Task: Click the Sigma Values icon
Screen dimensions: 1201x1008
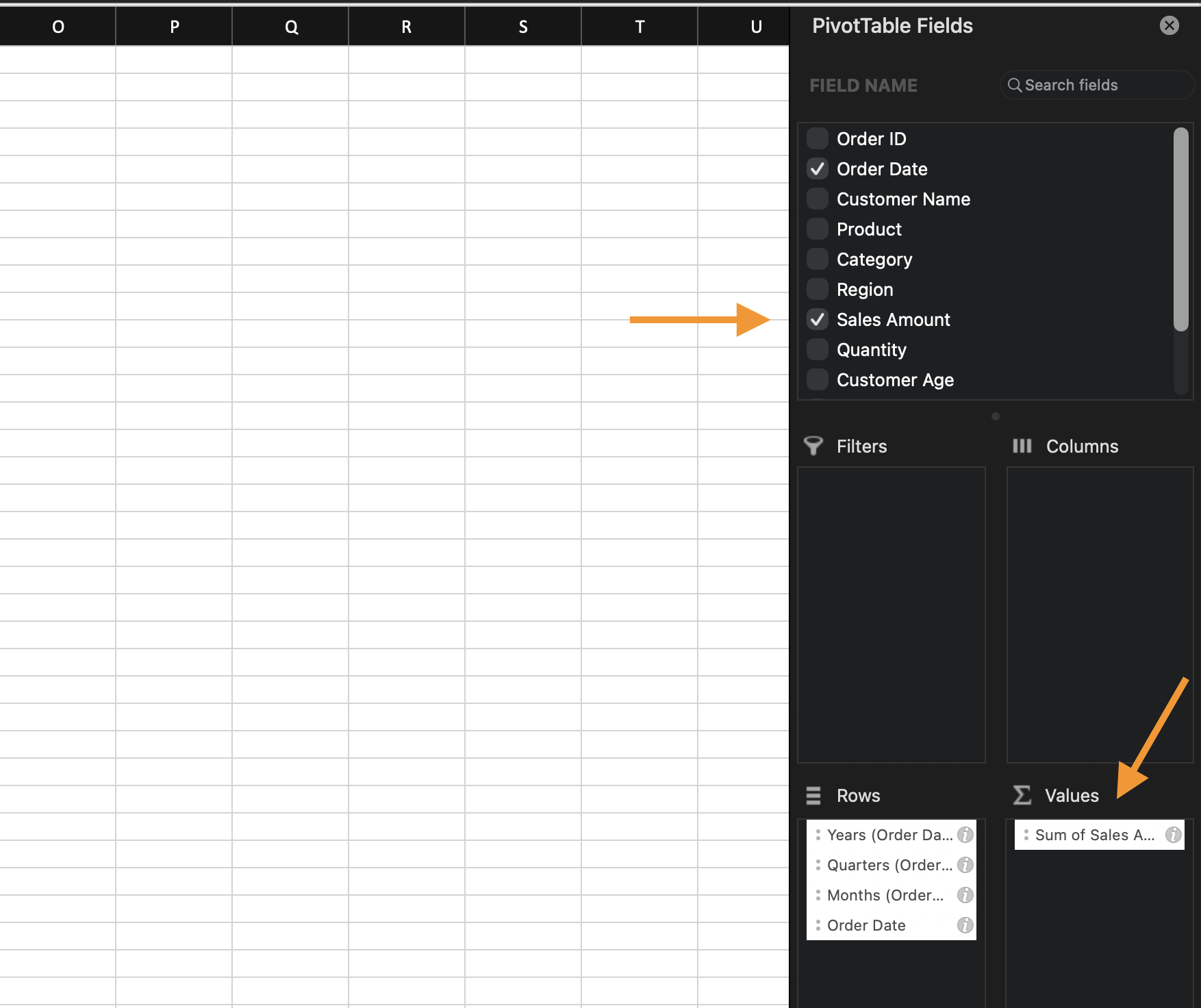Action: click(1022, 795)
